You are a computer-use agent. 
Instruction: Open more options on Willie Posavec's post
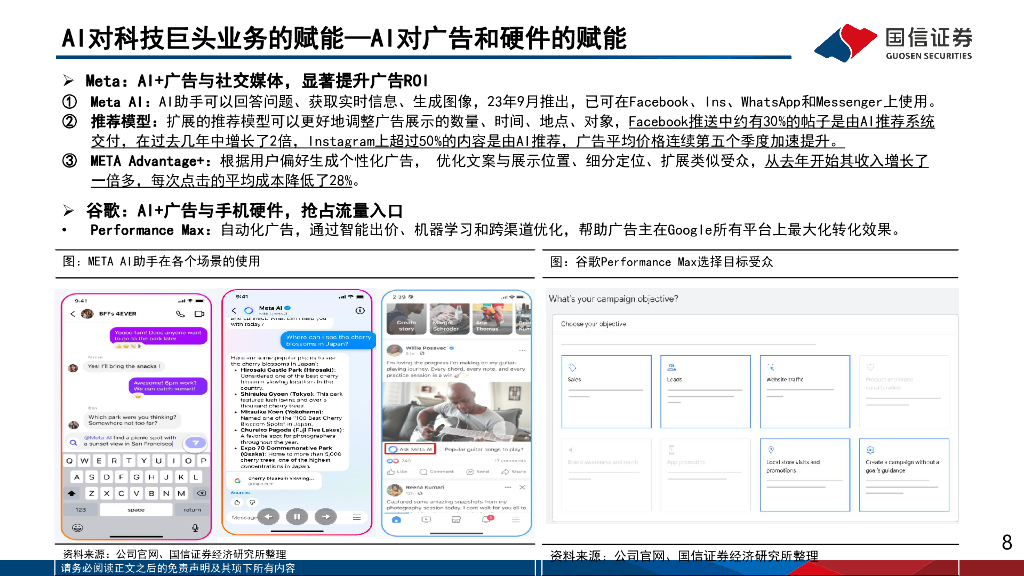(x=522, y=348)
